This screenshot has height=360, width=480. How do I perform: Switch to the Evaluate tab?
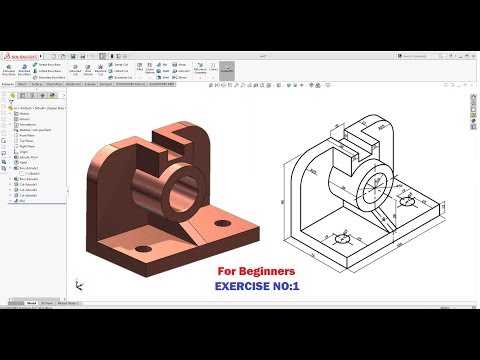click(90, 84)
